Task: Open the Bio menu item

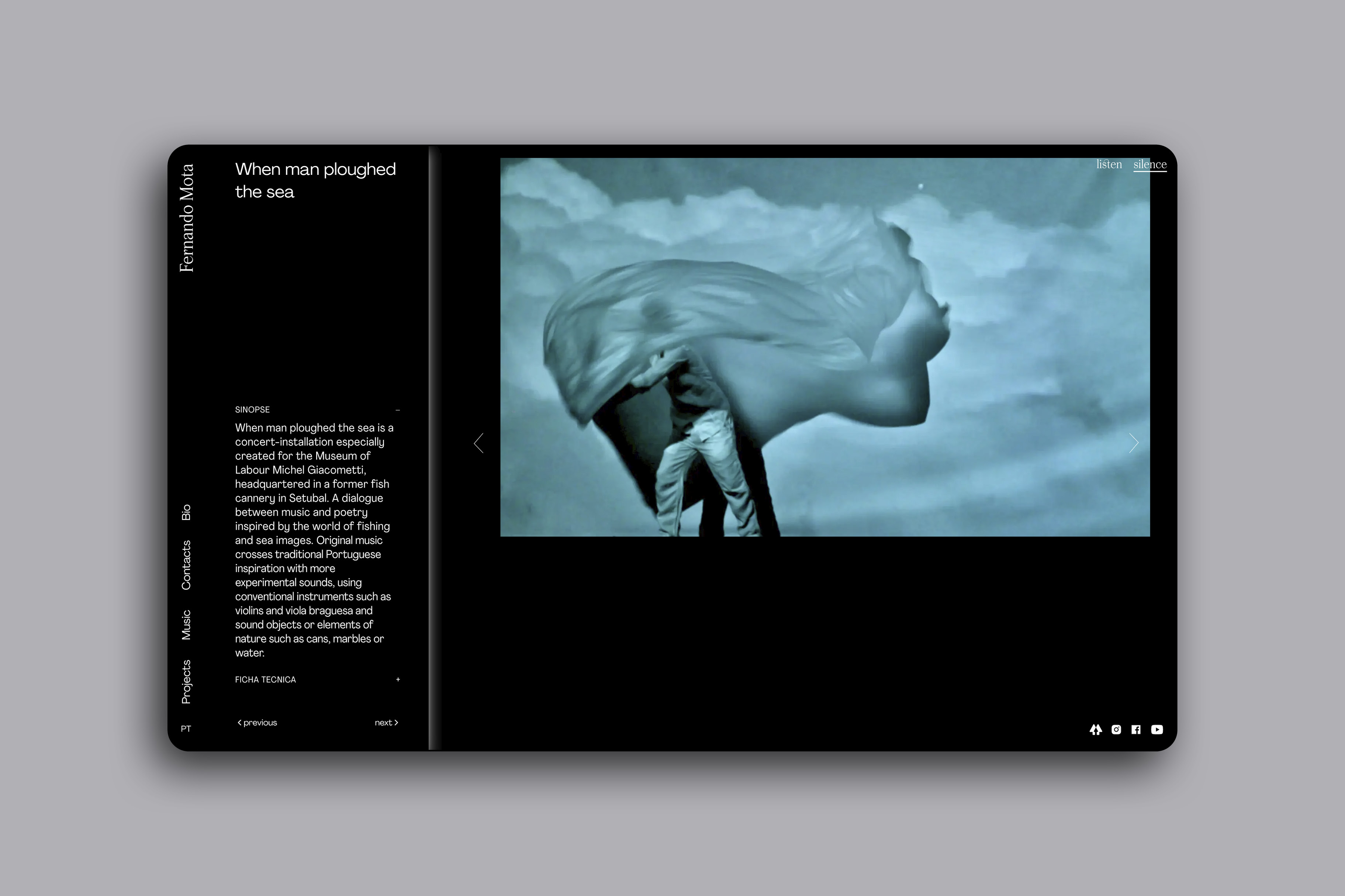Action: click(x=186, y=512)
